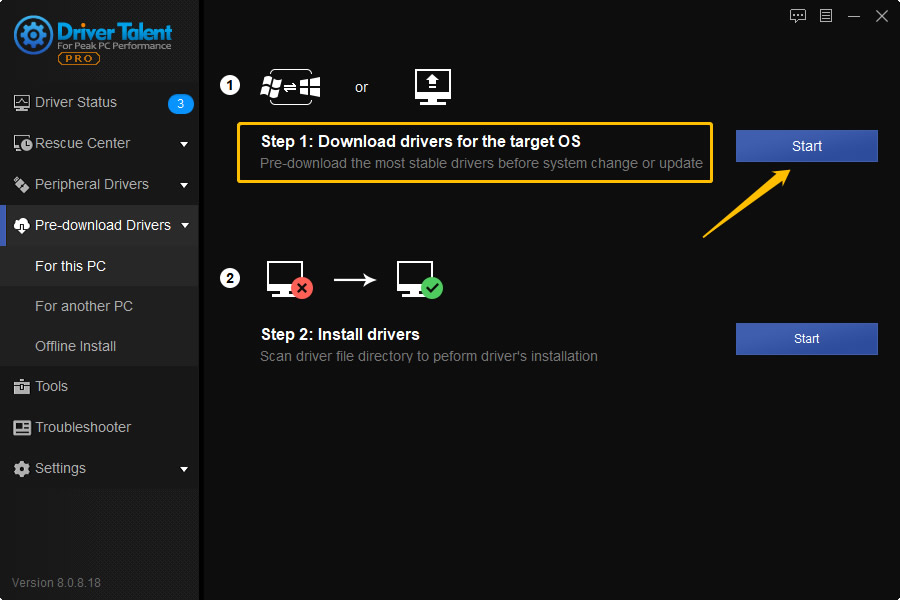Image resolution: width=900 pixels, height=600 pixels.
Task: Close the Driver Talent window
Action: coord(882,16)
